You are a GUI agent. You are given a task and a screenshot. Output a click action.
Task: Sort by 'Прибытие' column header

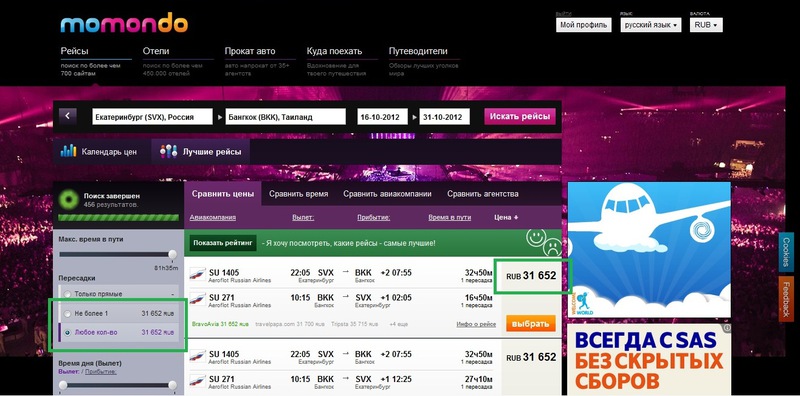[373, 217]
